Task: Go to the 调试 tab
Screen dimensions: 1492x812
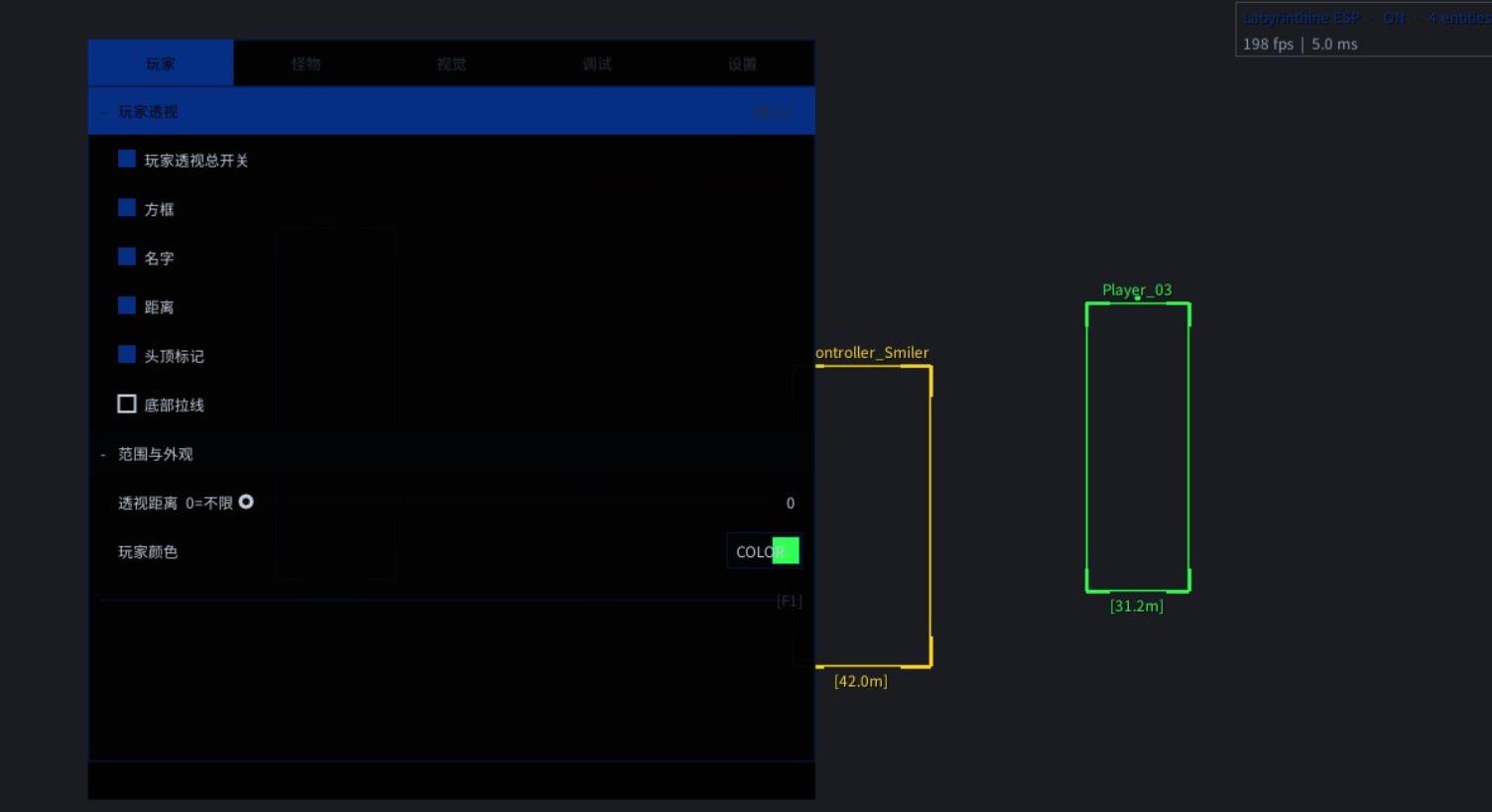Action: (597, 63)
